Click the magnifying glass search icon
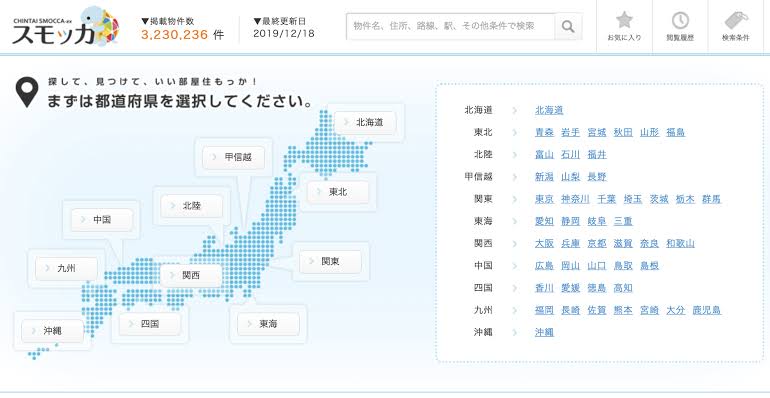The height and width of the screenshot is (398, 770). (x=568, y=27)
